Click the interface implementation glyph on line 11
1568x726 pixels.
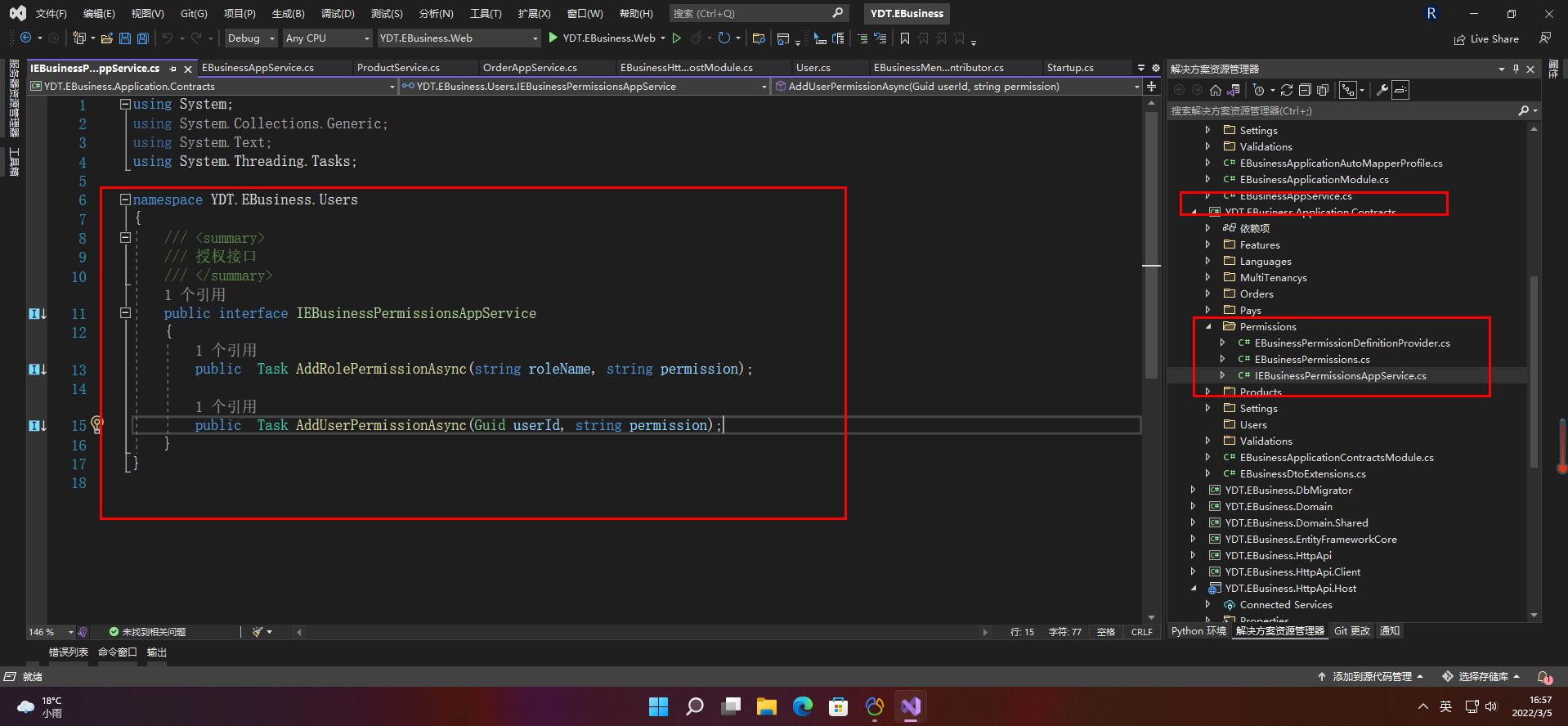38,313
